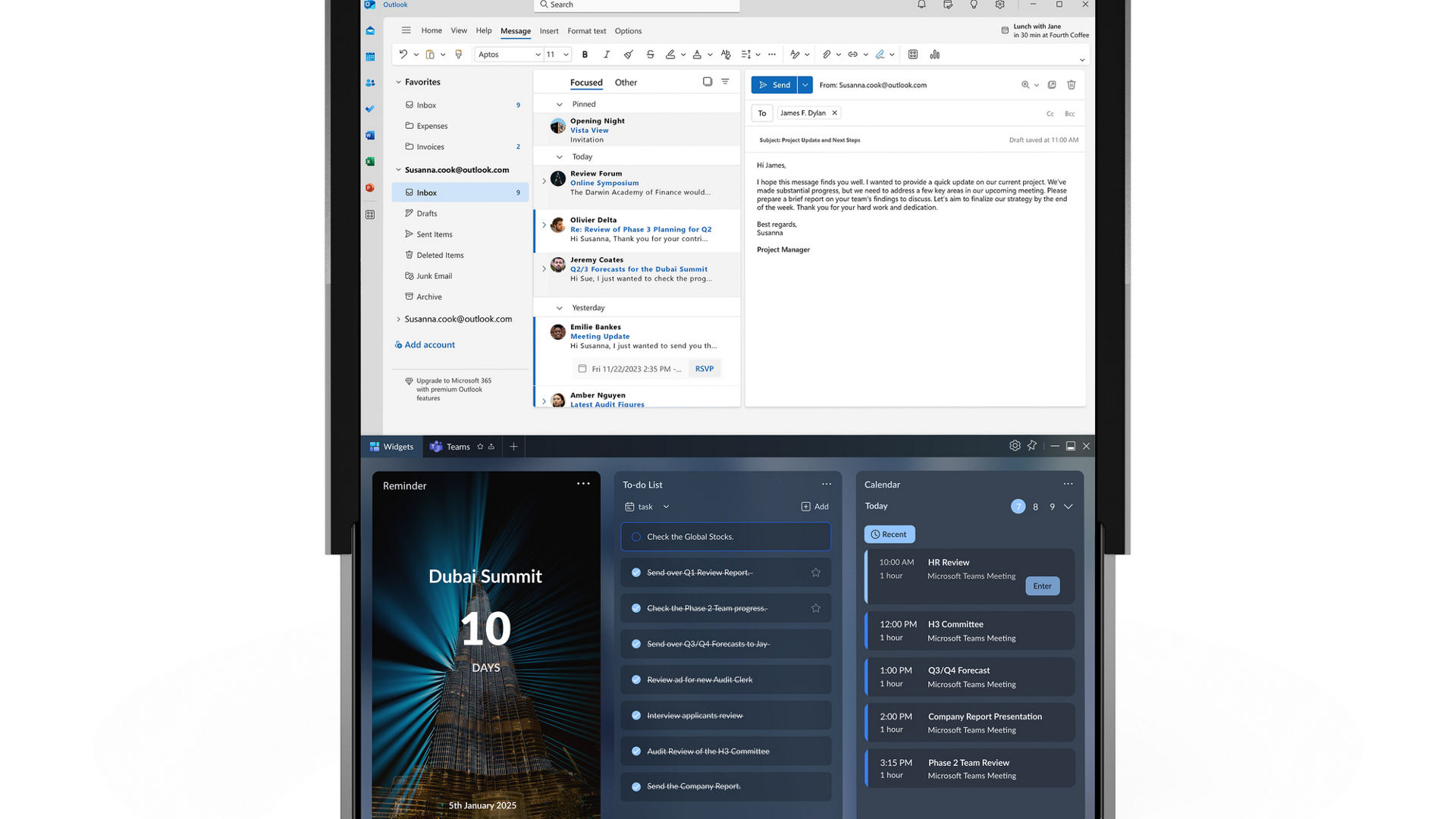Screen dimensions: 1456x819
Task: Send the email to James
Action: [774, 85]
